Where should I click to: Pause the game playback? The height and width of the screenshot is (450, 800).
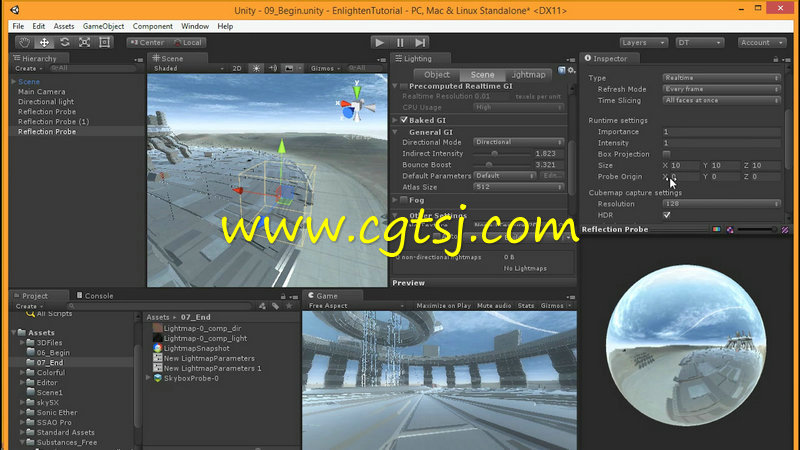400,42
